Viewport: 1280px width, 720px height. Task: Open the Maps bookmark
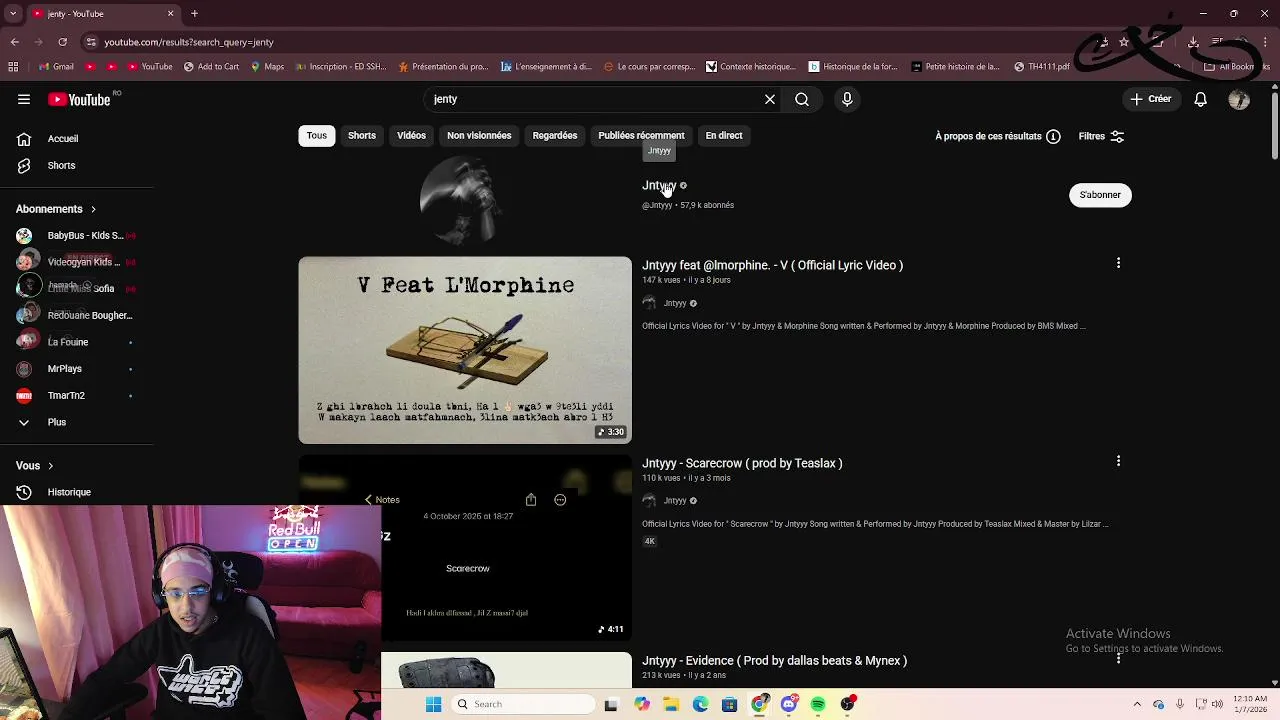[x=267, y=67]
